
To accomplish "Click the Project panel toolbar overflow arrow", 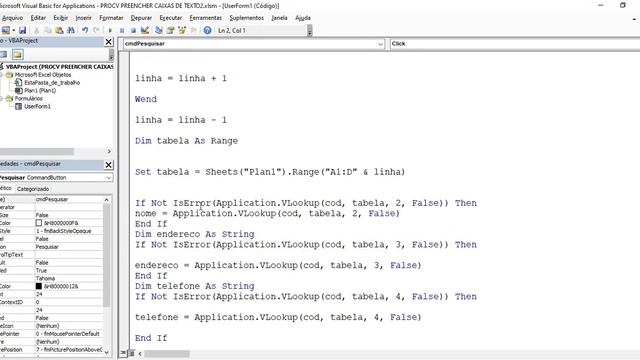I will pos(111,55).
